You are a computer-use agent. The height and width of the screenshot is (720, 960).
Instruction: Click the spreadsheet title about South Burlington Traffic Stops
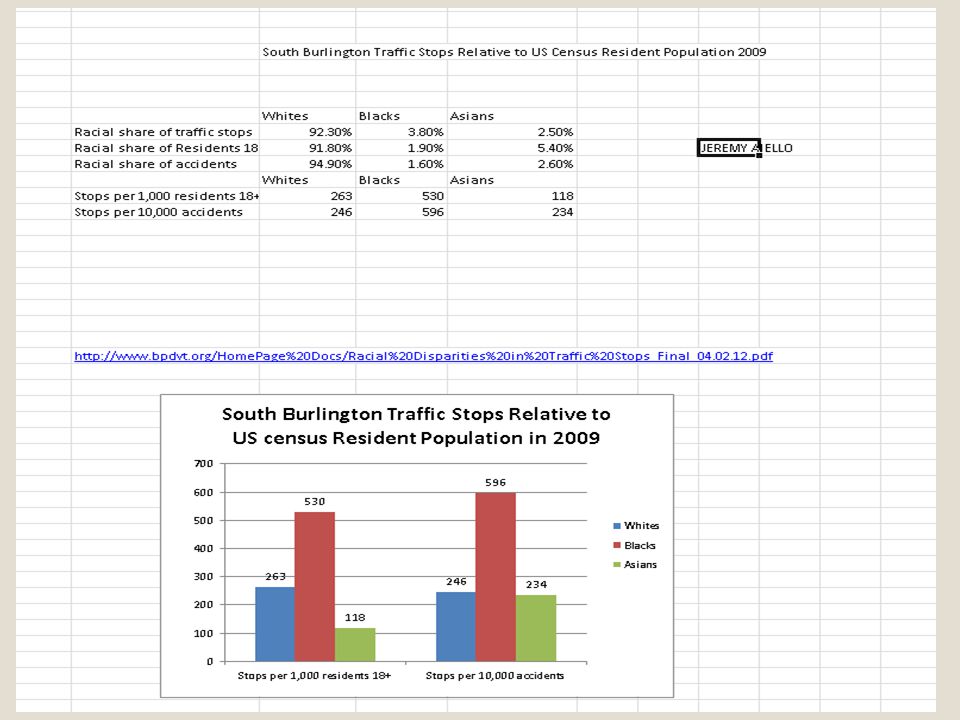(514, 52)
